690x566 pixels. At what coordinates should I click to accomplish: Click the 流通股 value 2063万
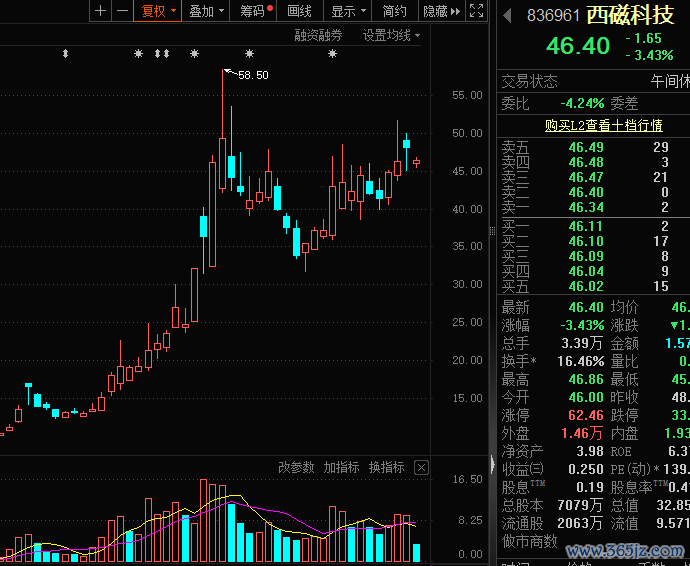(x=580, y=523)
